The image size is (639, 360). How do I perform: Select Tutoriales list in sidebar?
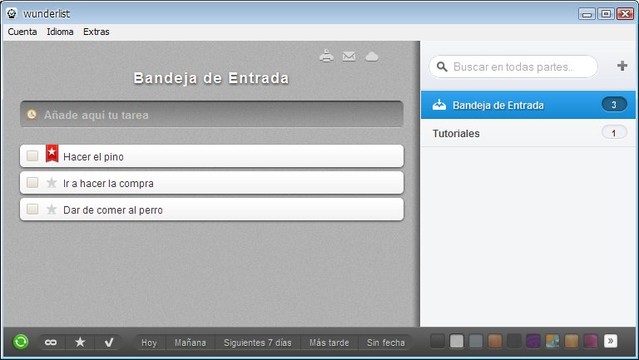click(x=528, y=133)
